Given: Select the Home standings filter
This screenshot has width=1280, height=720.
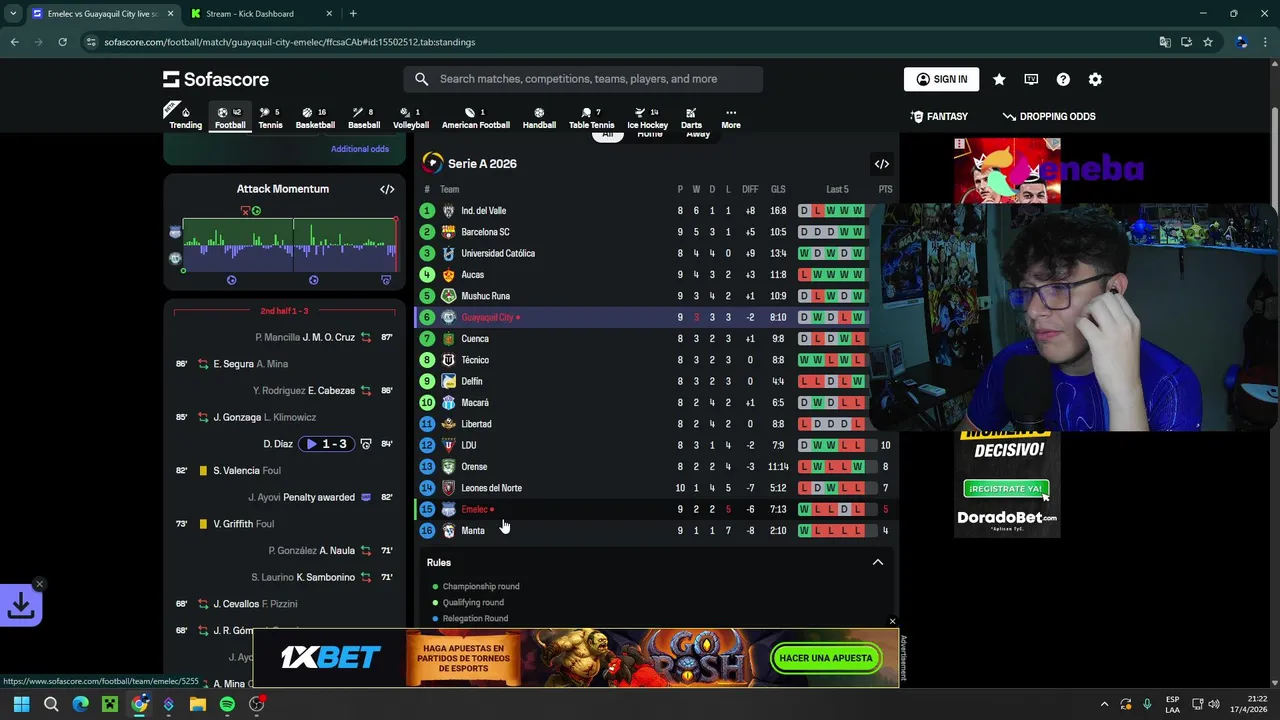Looking at the screenshot, I should tap(650, 134).
